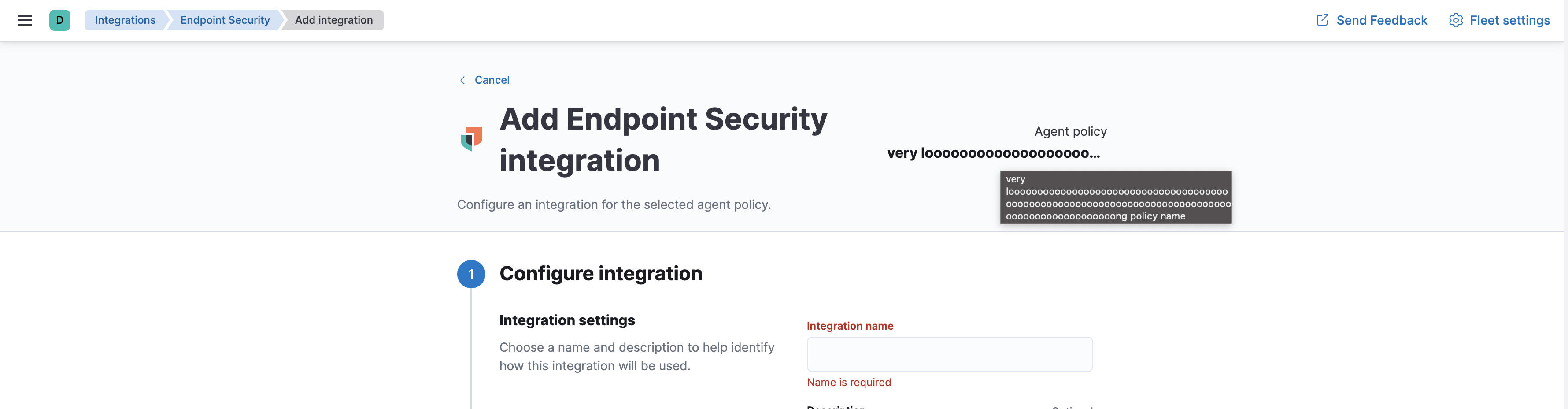The width and height of the screenshot is (1568, 409).
Task: Click the truncated agent policy name
Action: pos(993,153)
